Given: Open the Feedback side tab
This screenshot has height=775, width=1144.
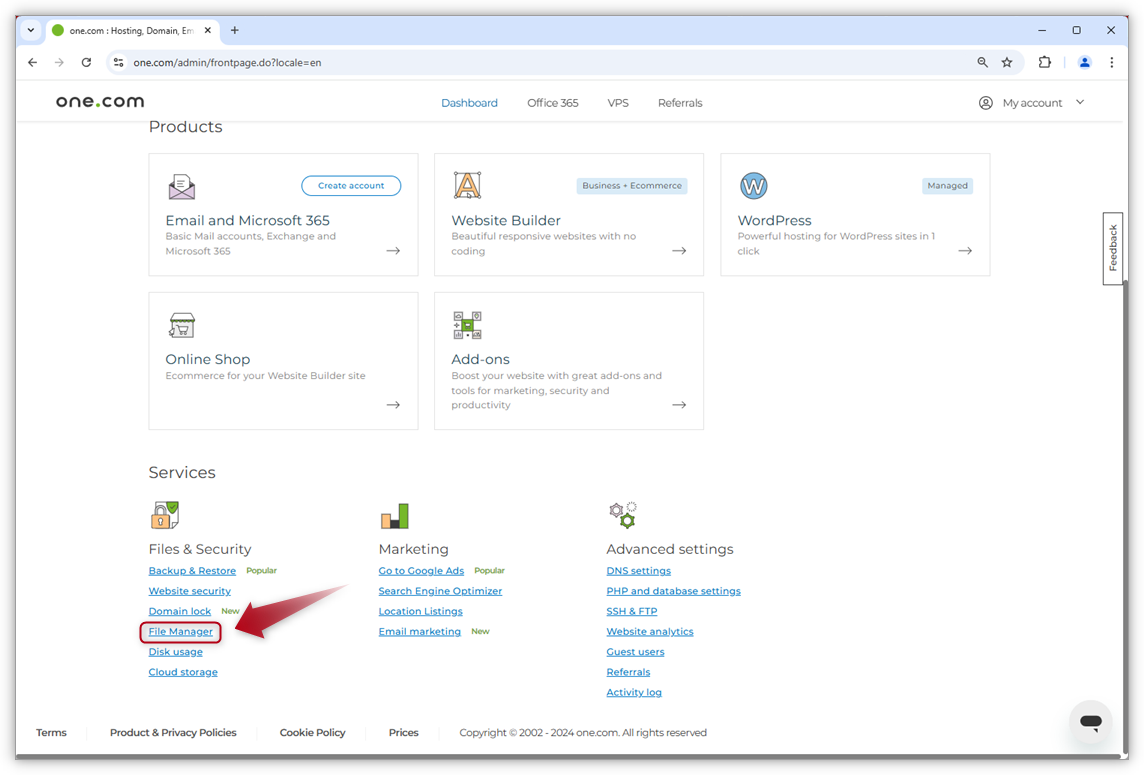Looking at the screenshot, I should point(1112,248).
